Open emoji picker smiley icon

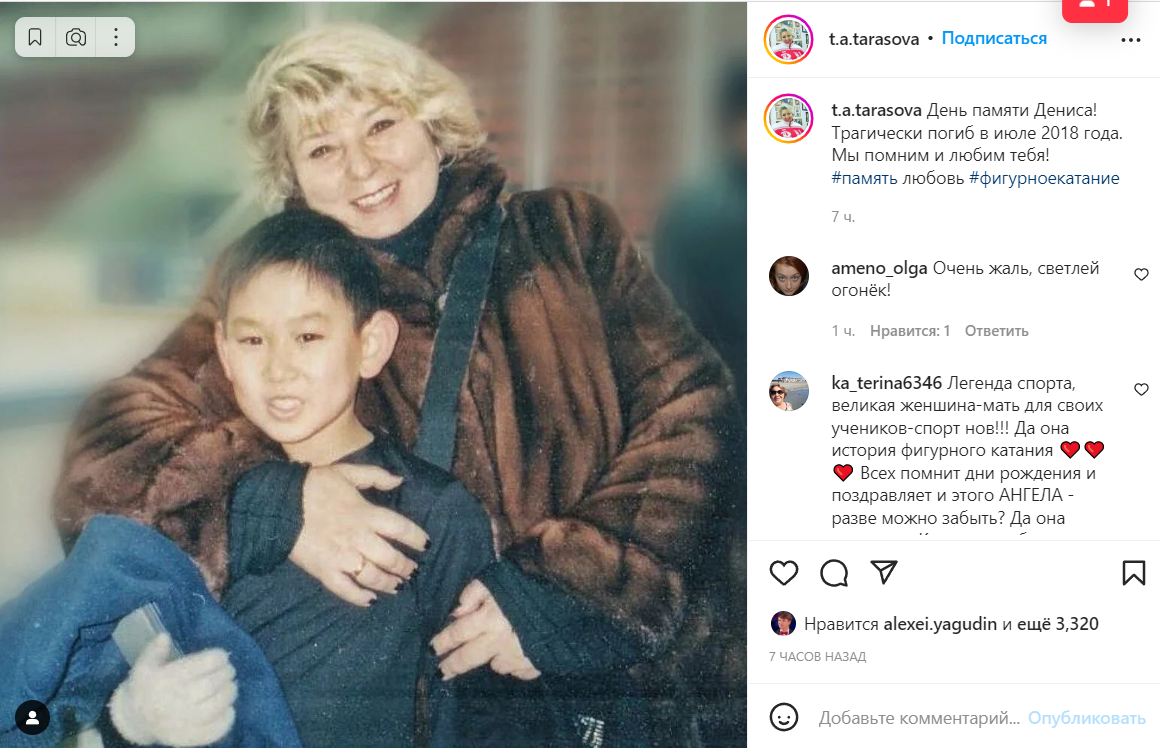tap(783, 716)
